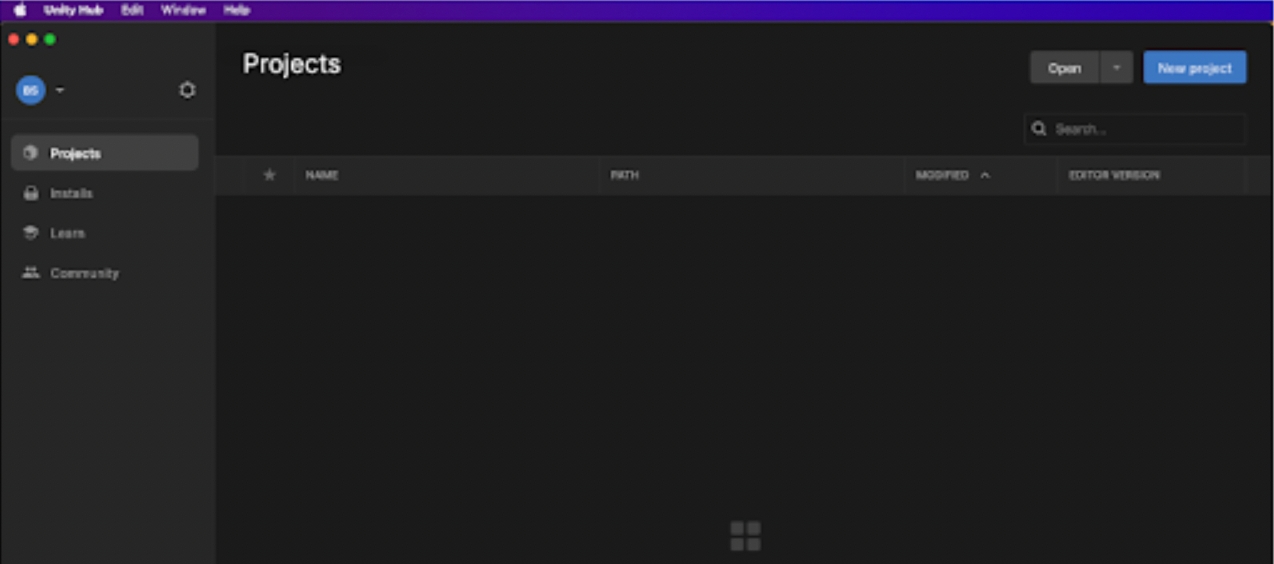Click the New project button

click(x=1194, y=68)
